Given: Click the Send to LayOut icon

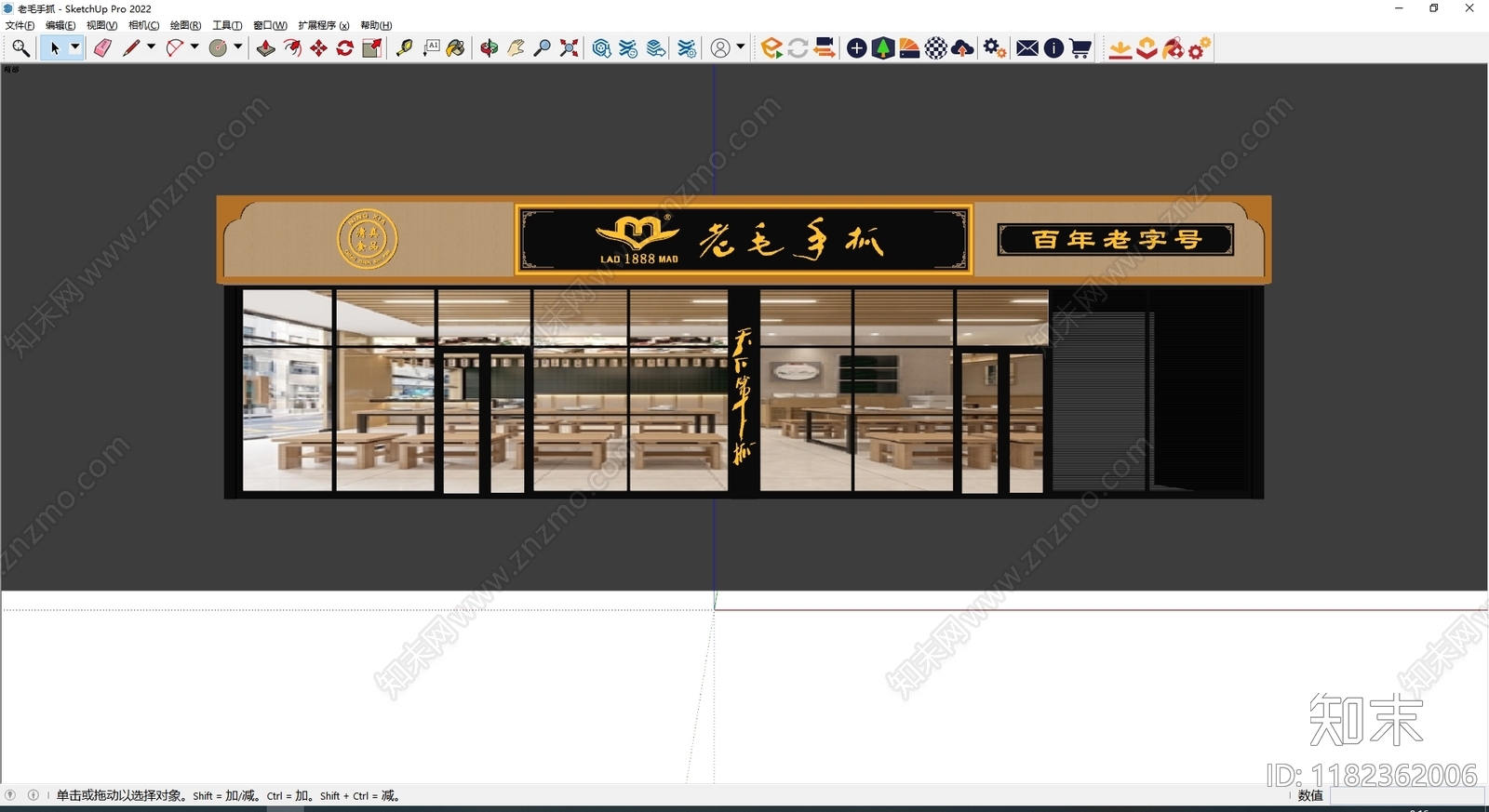Looking at the screenshot, I should (656, 48).
